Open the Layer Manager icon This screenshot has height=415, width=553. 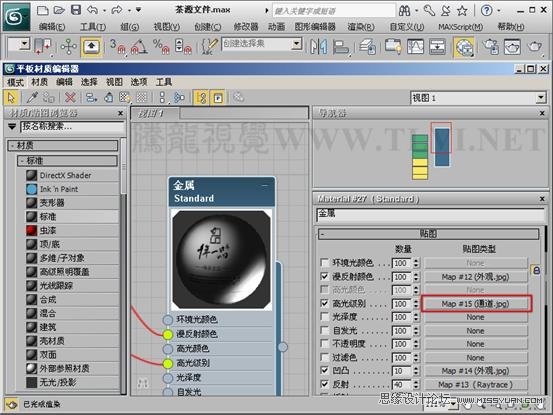[x=367, y=47]
